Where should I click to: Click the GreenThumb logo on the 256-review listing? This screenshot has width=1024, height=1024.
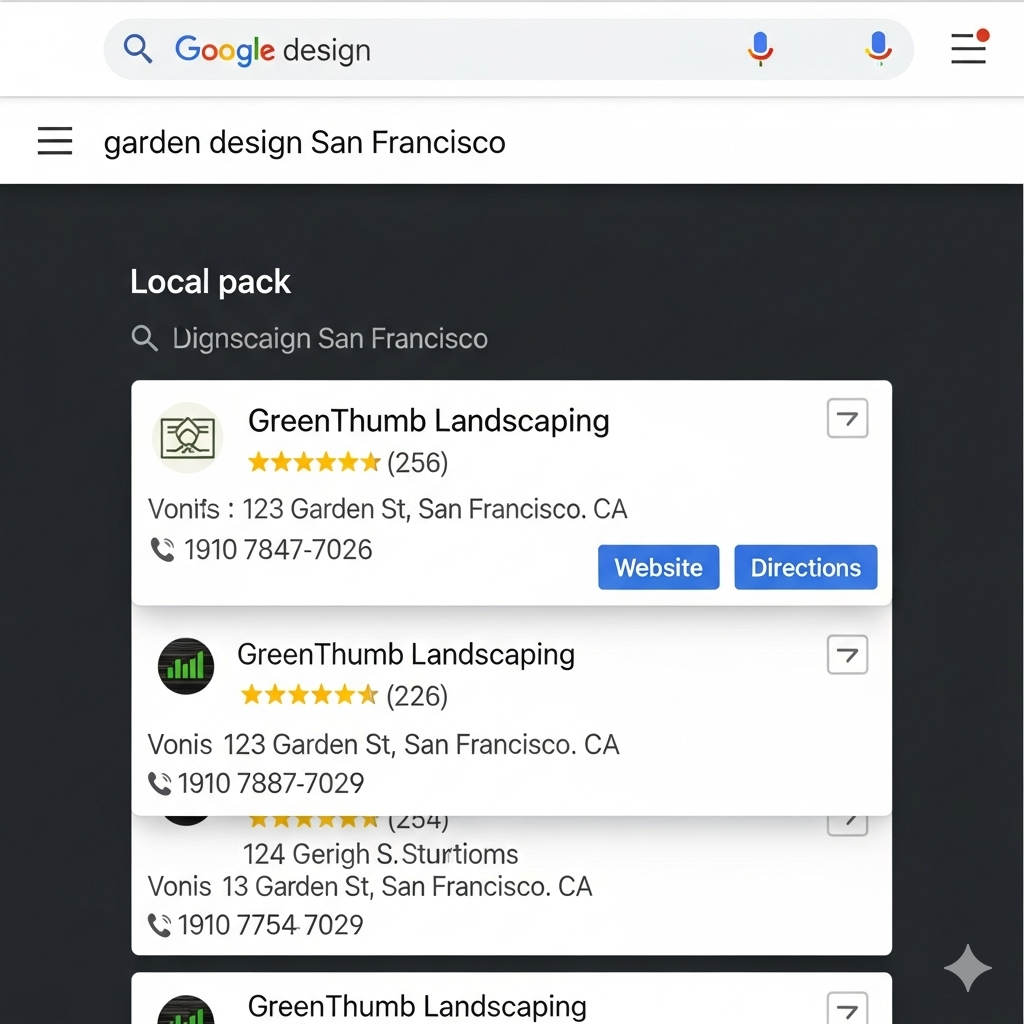187,437
